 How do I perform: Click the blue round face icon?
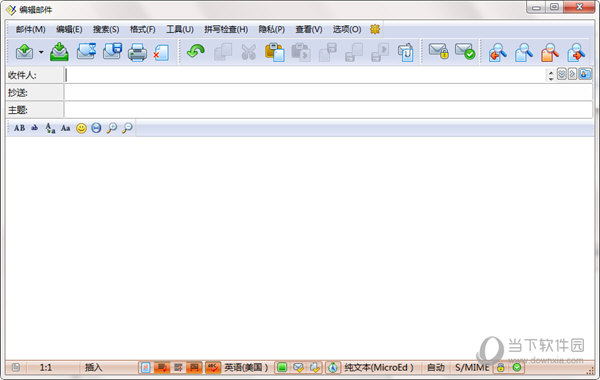(x=96, y=128)
